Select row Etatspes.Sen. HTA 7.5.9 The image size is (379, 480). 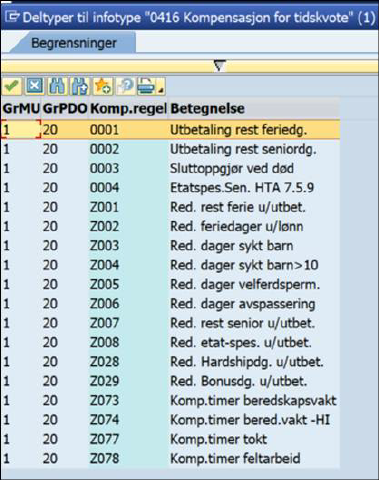170,188
